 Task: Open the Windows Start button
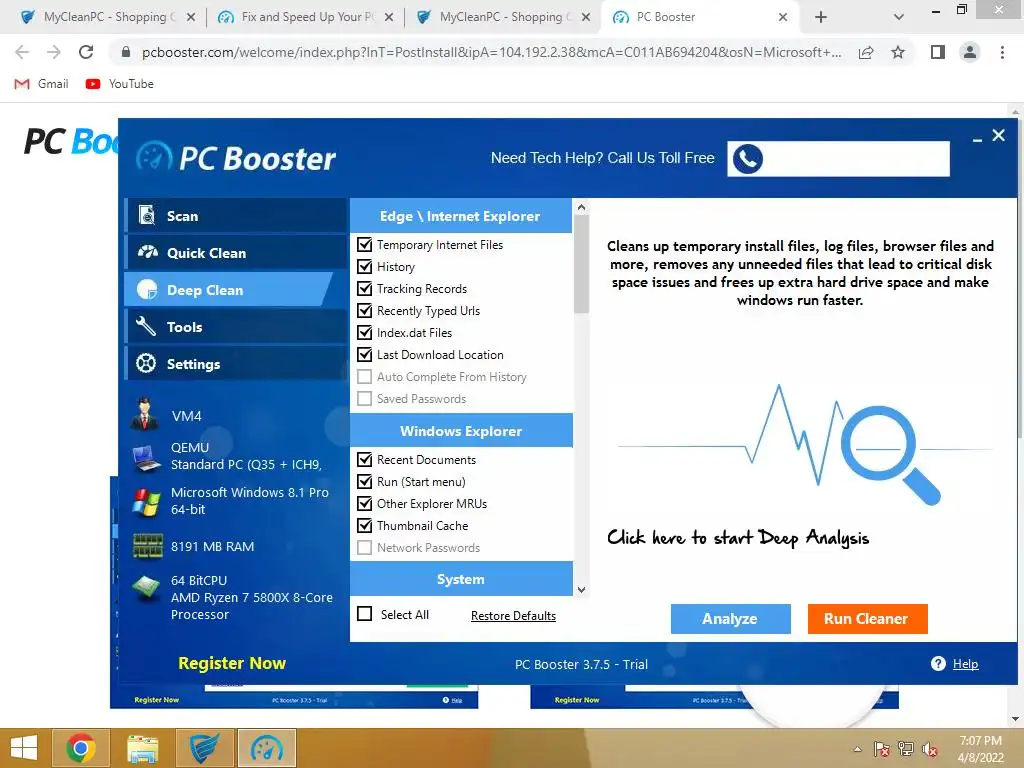(24, 748)
